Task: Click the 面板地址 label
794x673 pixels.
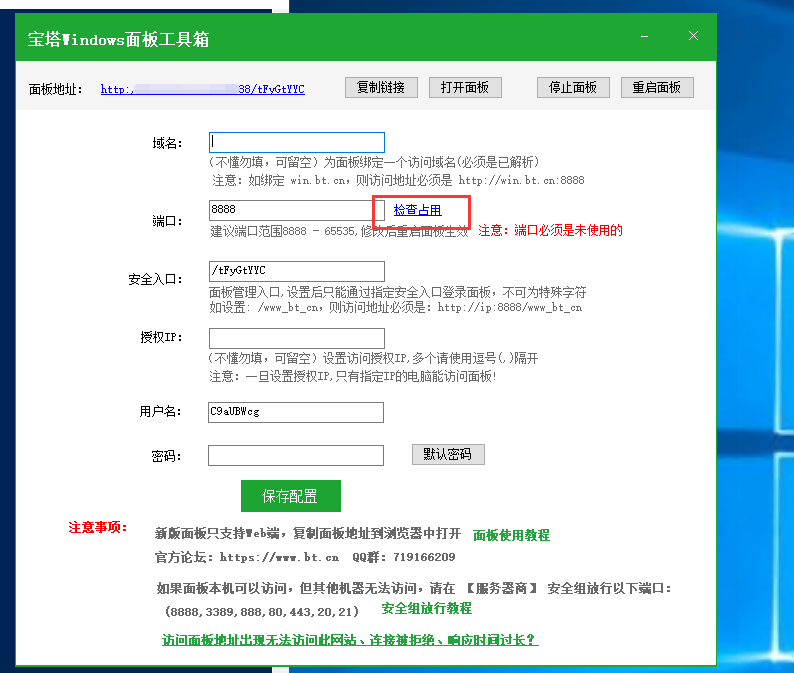Action: pos(55,90)
